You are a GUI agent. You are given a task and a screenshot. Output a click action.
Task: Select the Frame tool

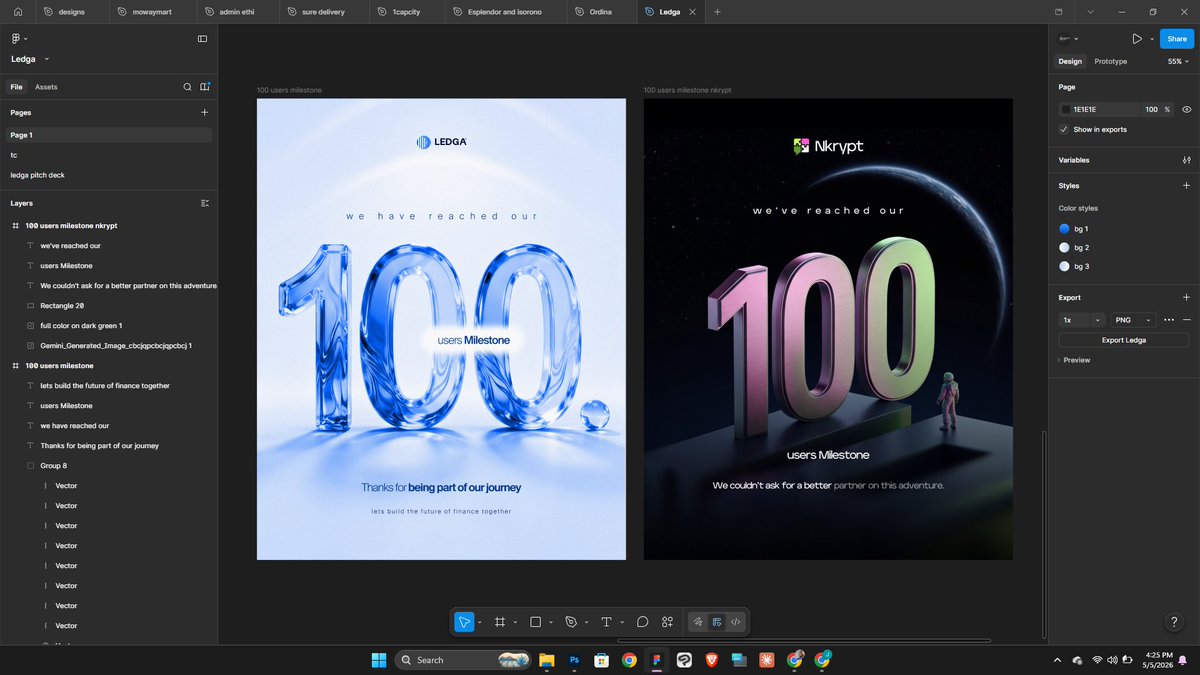(500, 622)
